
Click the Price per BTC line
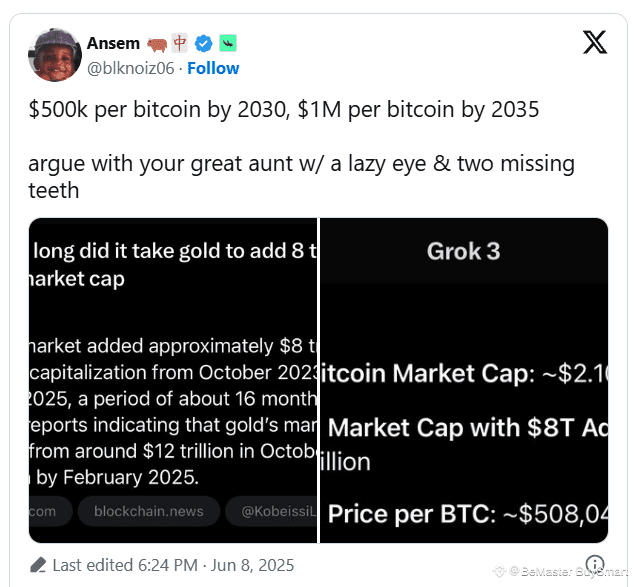pos(468,514)
